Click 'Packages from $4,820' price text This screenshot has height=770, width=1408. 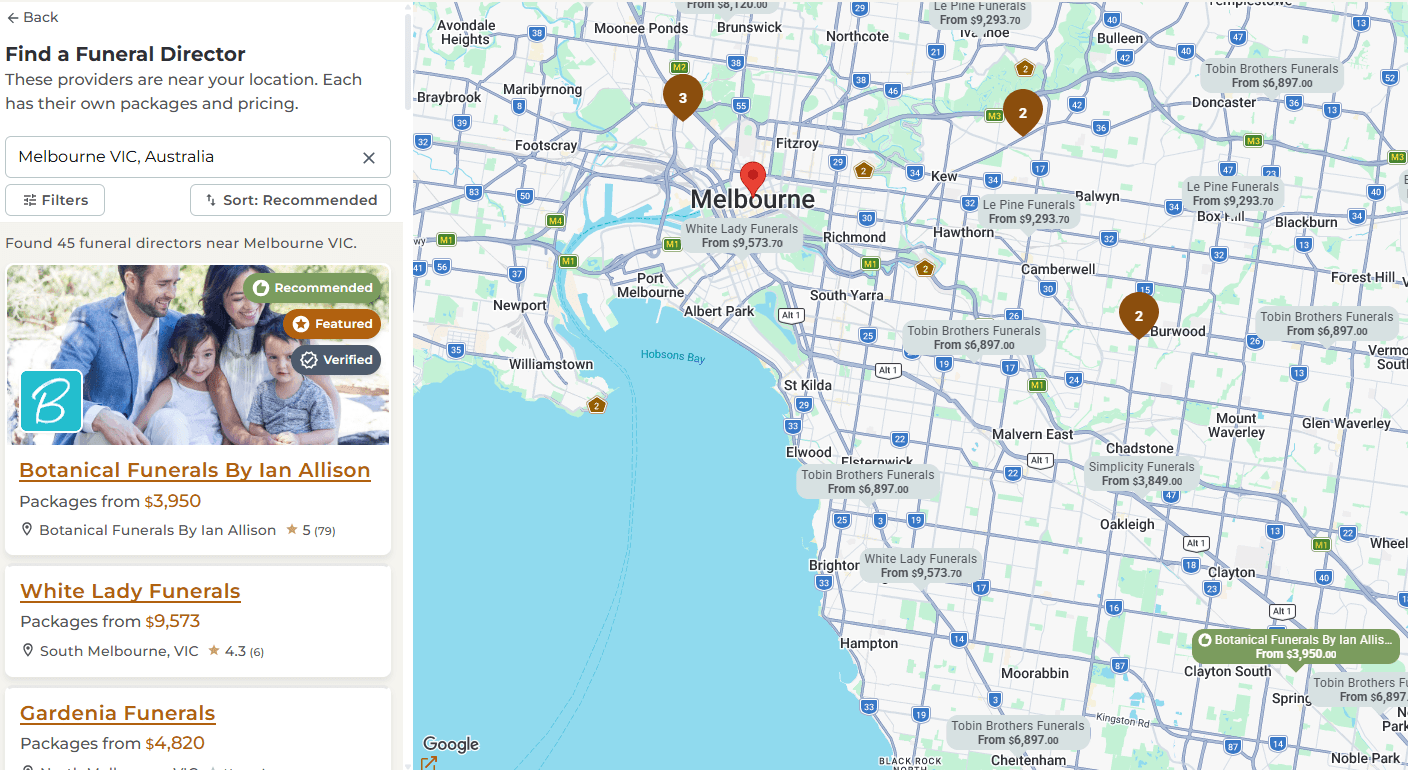112,743
